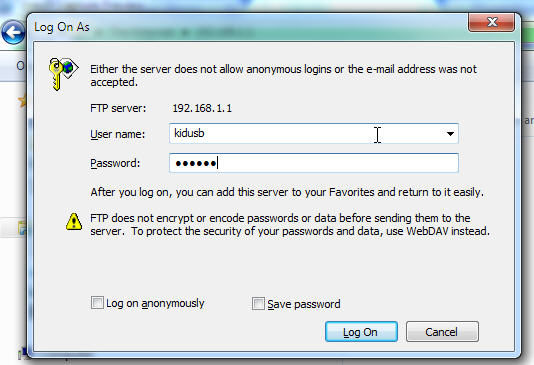Screen dimensions: 534x365
Task: Focus the User name field containing kidusb
Action: [314, 133]
